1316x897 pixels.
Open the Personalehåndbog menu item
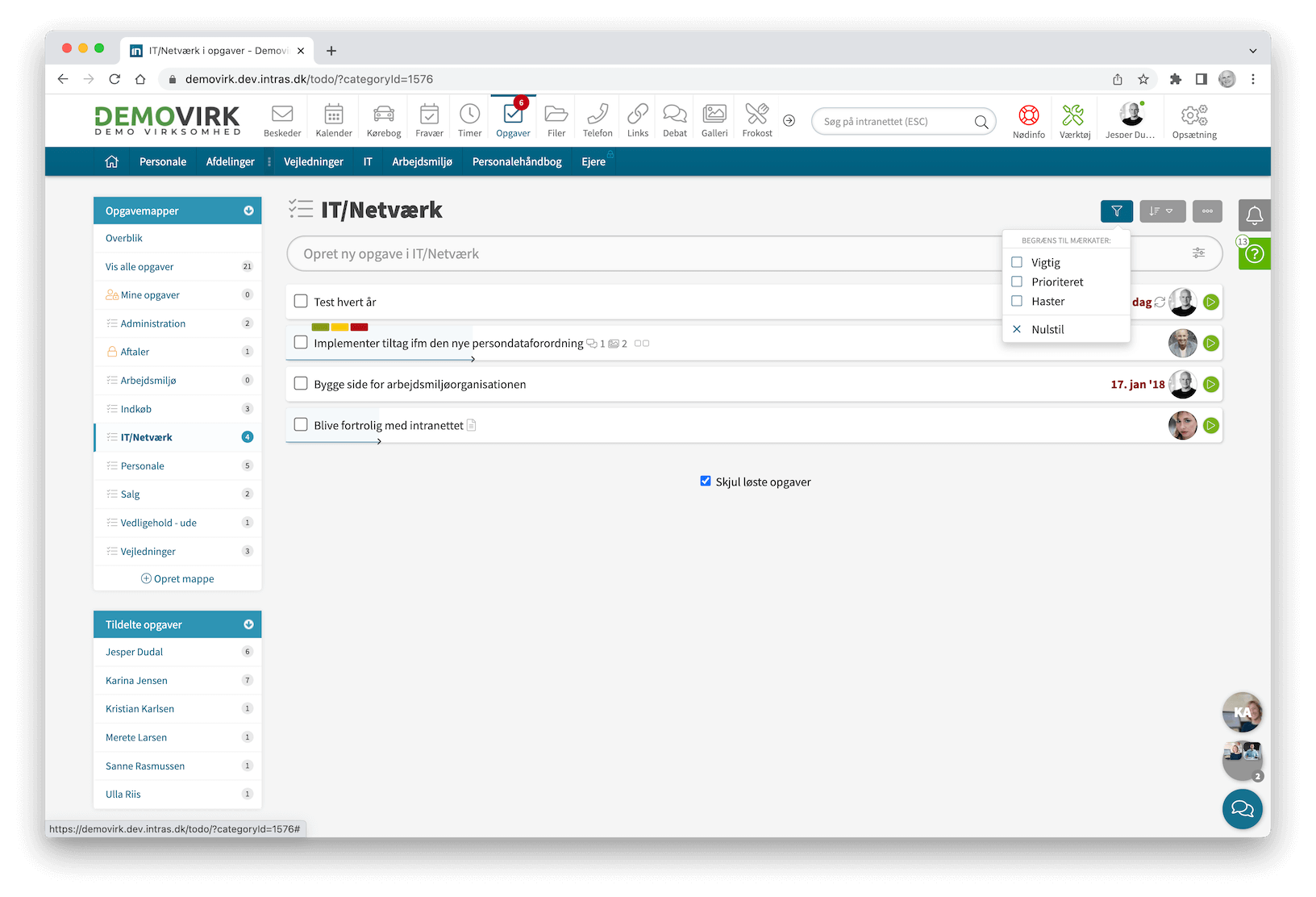(x=517, y=161)
